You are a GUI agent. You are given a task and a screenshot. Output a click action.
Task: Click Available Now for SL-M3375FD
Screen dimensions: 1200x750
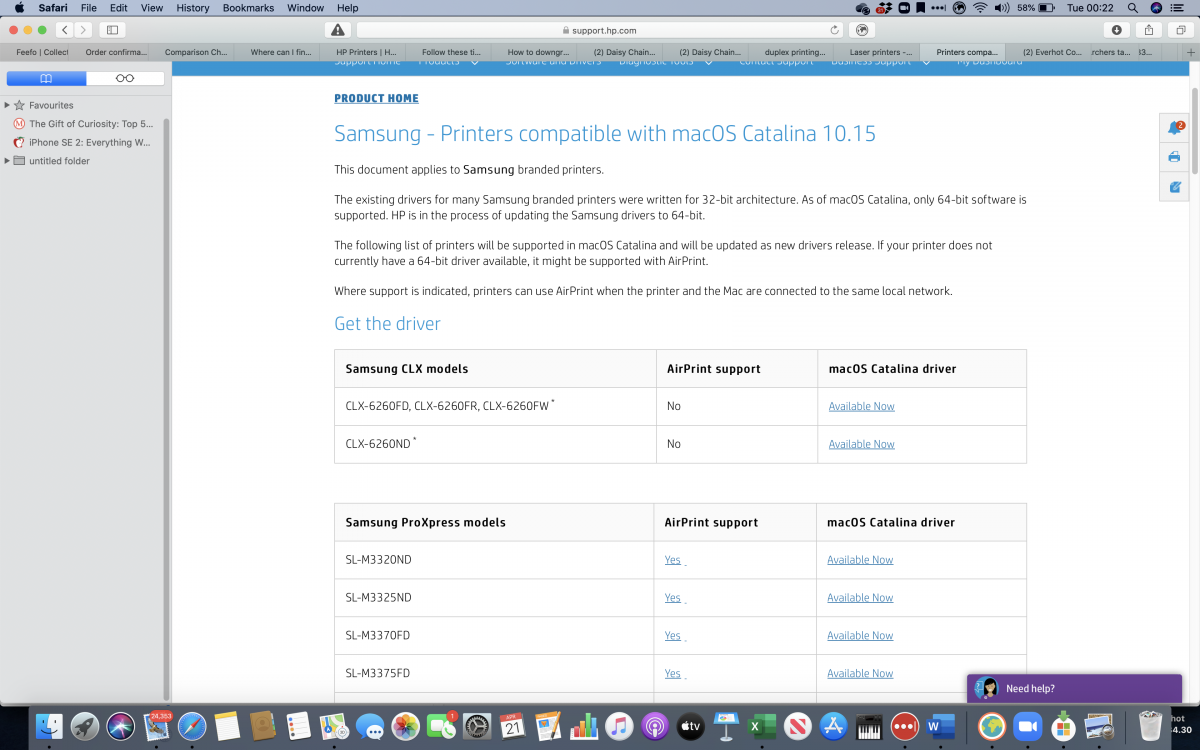(860, 674)
